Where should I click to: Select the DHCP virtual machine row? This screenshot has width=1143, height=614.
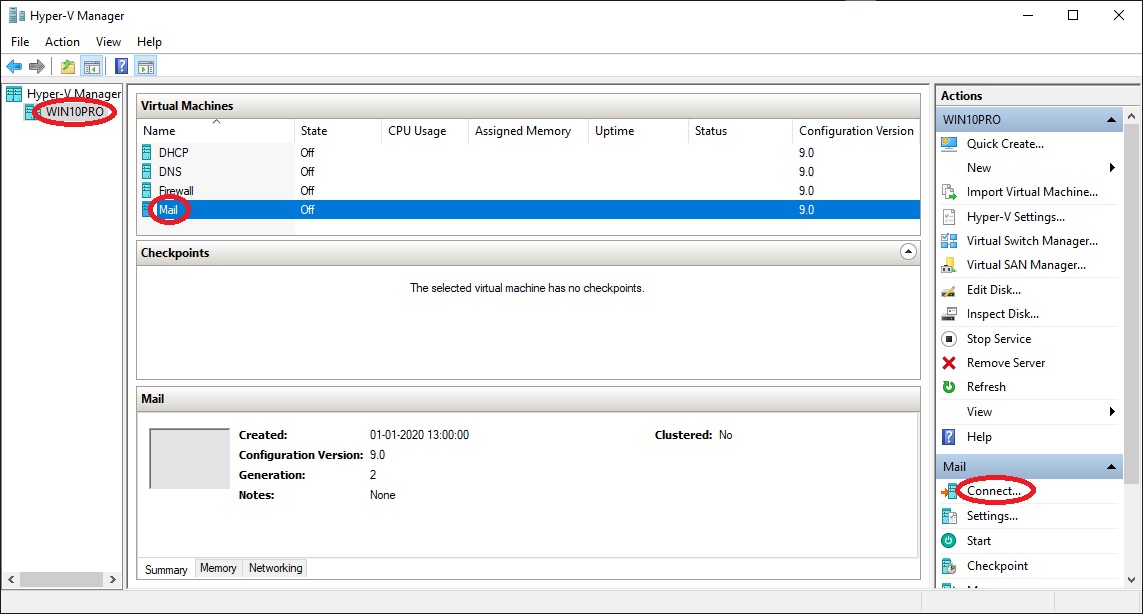tap(528, 152)
